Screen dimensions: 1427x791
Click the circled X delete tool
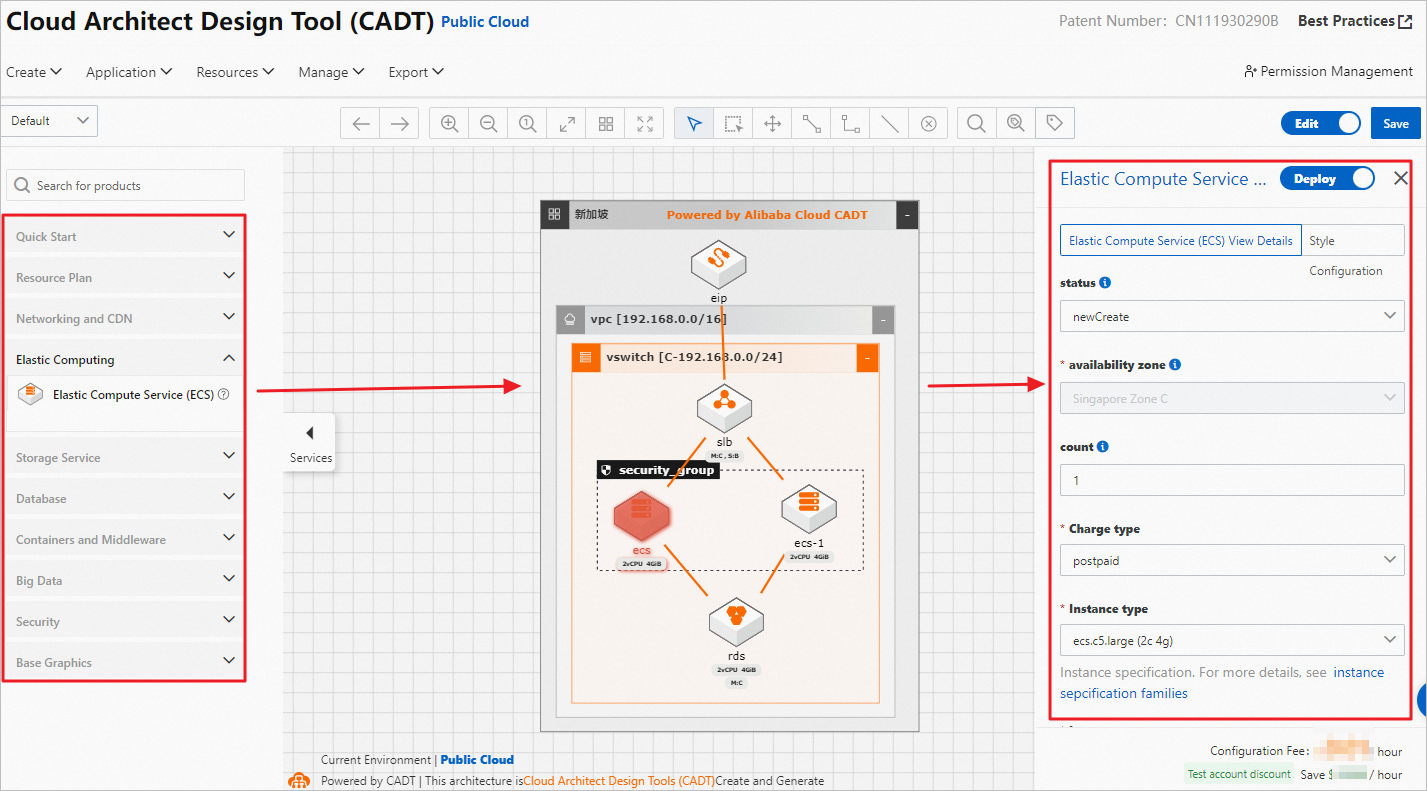[928, 124]
